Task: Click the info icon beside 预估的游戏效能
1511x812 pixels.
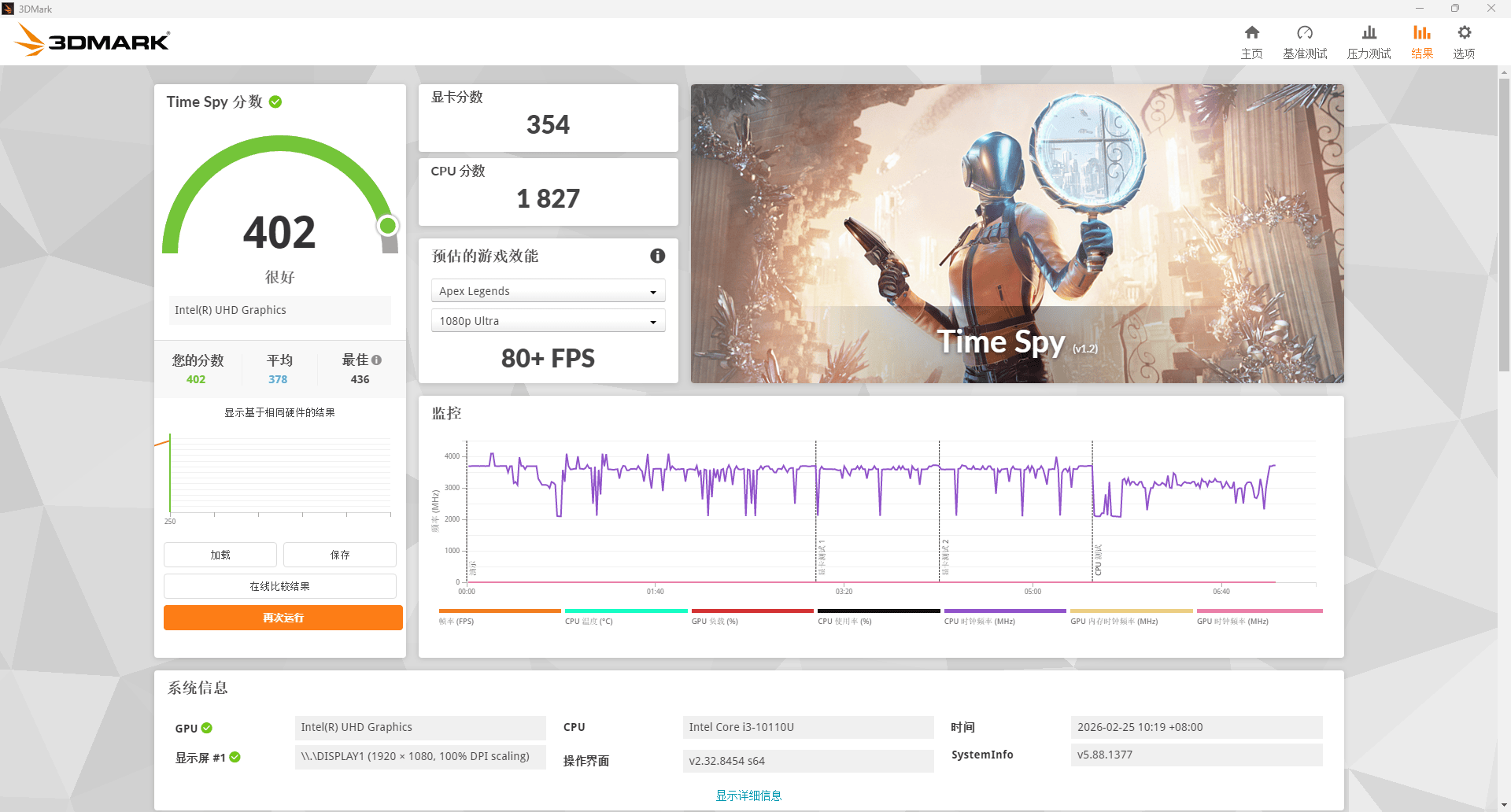Action: (x=657, y=256)
